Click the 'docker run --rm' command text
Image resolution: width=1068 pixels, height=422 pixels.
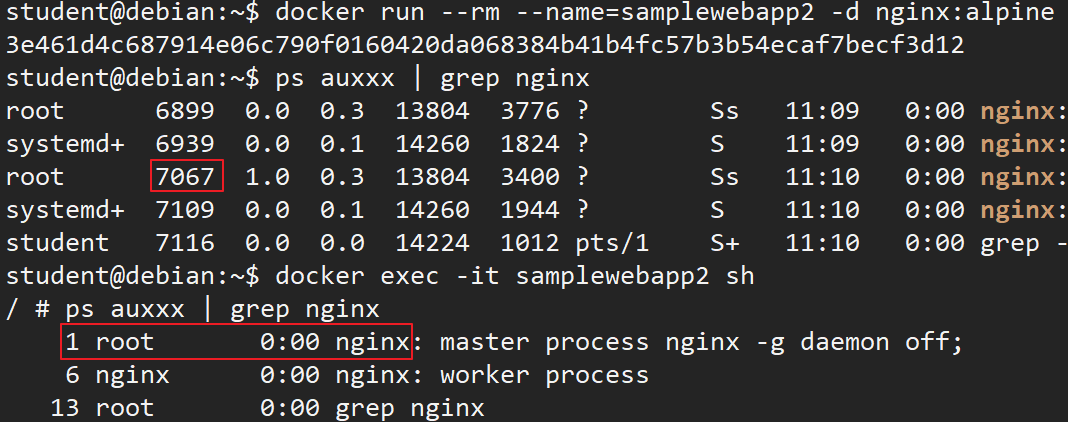[388, 12]
